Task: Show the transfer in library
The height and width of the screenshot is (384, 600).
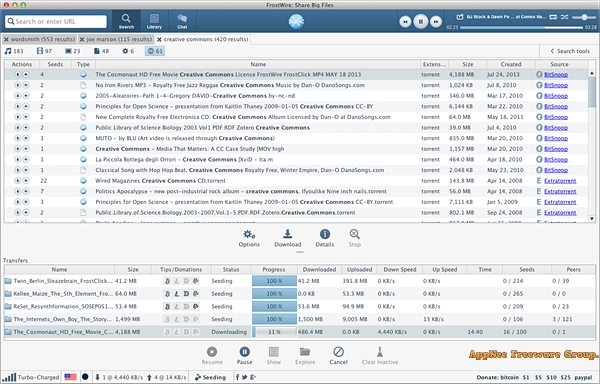Action: click(x=274, y=356)
